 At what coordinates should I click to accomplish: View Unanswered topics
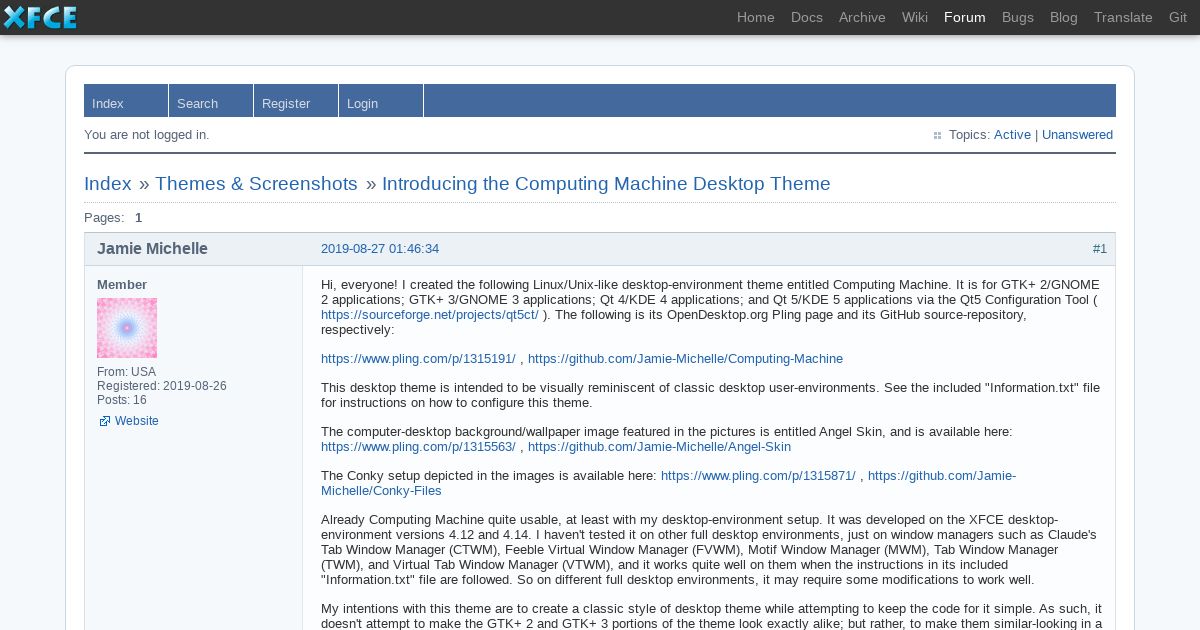click(1077, 135)
